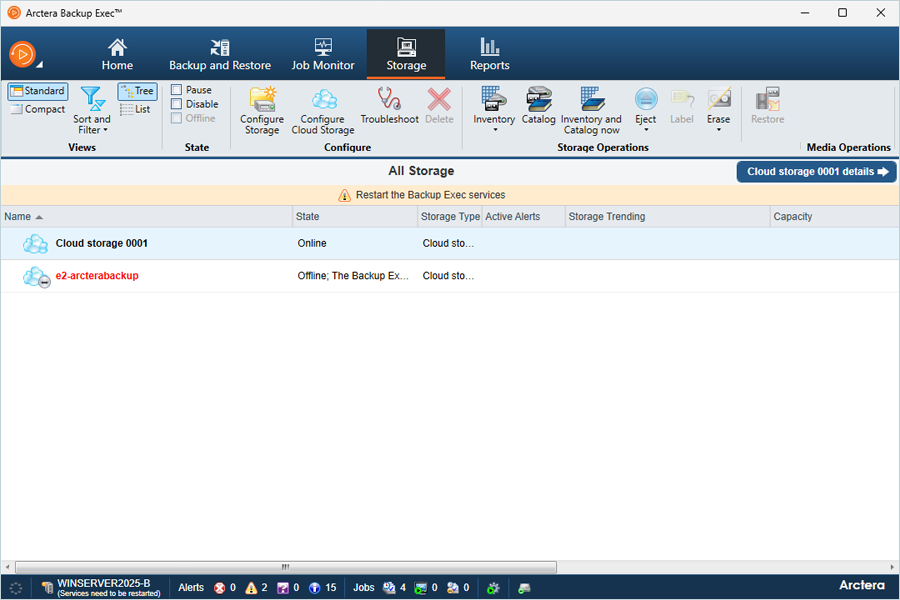Open Cloud storage 0001 details

pyautogui.click(x=816, y=172)
